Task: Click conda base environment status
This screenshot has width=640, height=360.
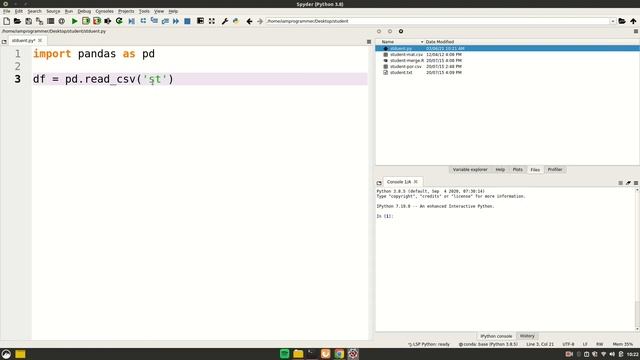Action: point(488,344)
